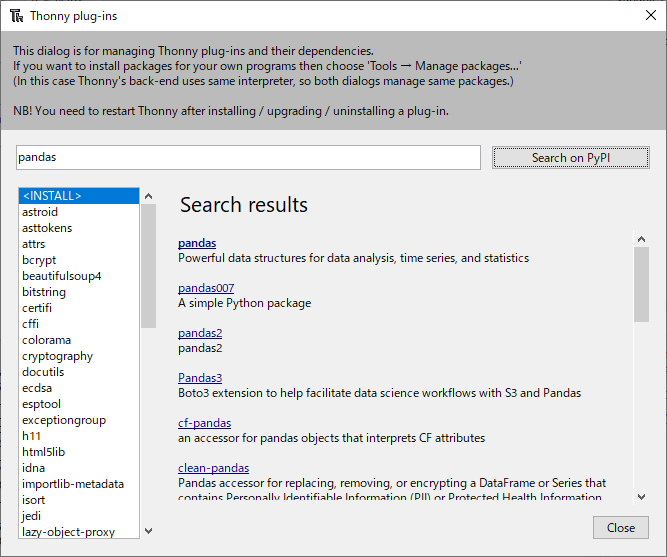Viewport: 667px width, 557px height.
Task: Select html5lib in the package list
Action: click(79, 452)
